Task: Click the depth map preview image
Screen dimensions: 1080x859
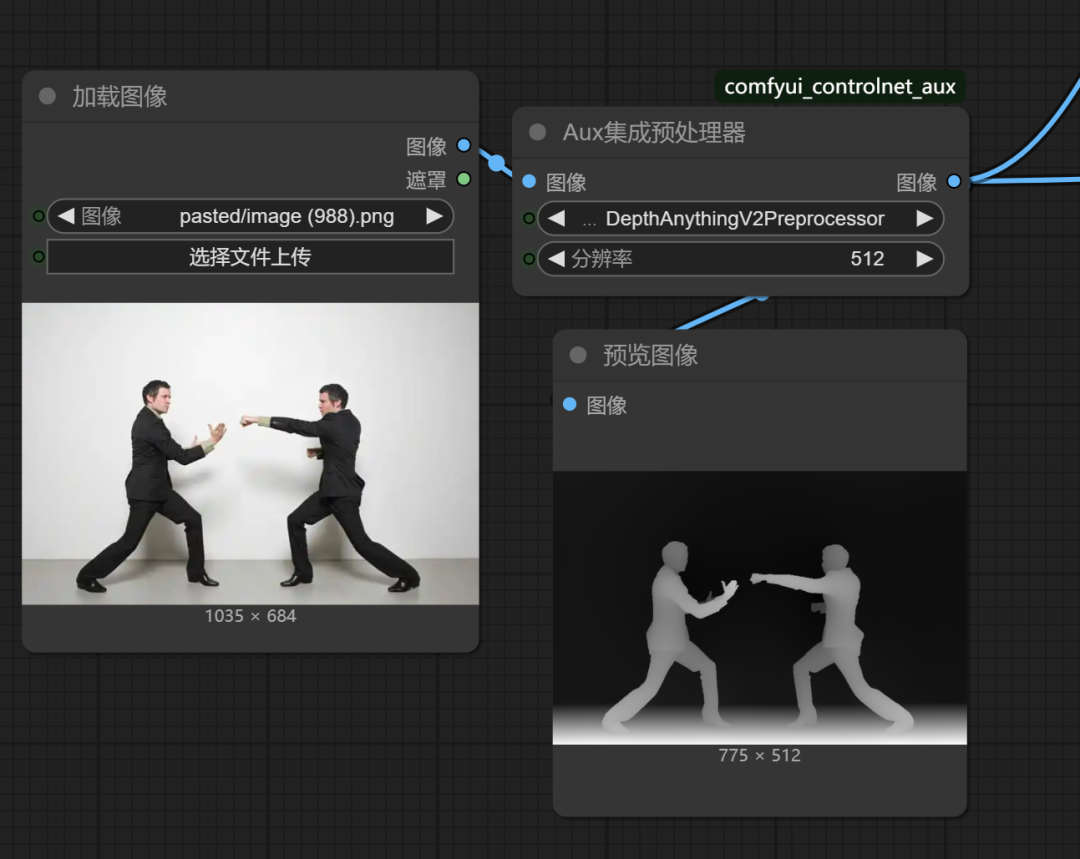Action: pos(760,608)
